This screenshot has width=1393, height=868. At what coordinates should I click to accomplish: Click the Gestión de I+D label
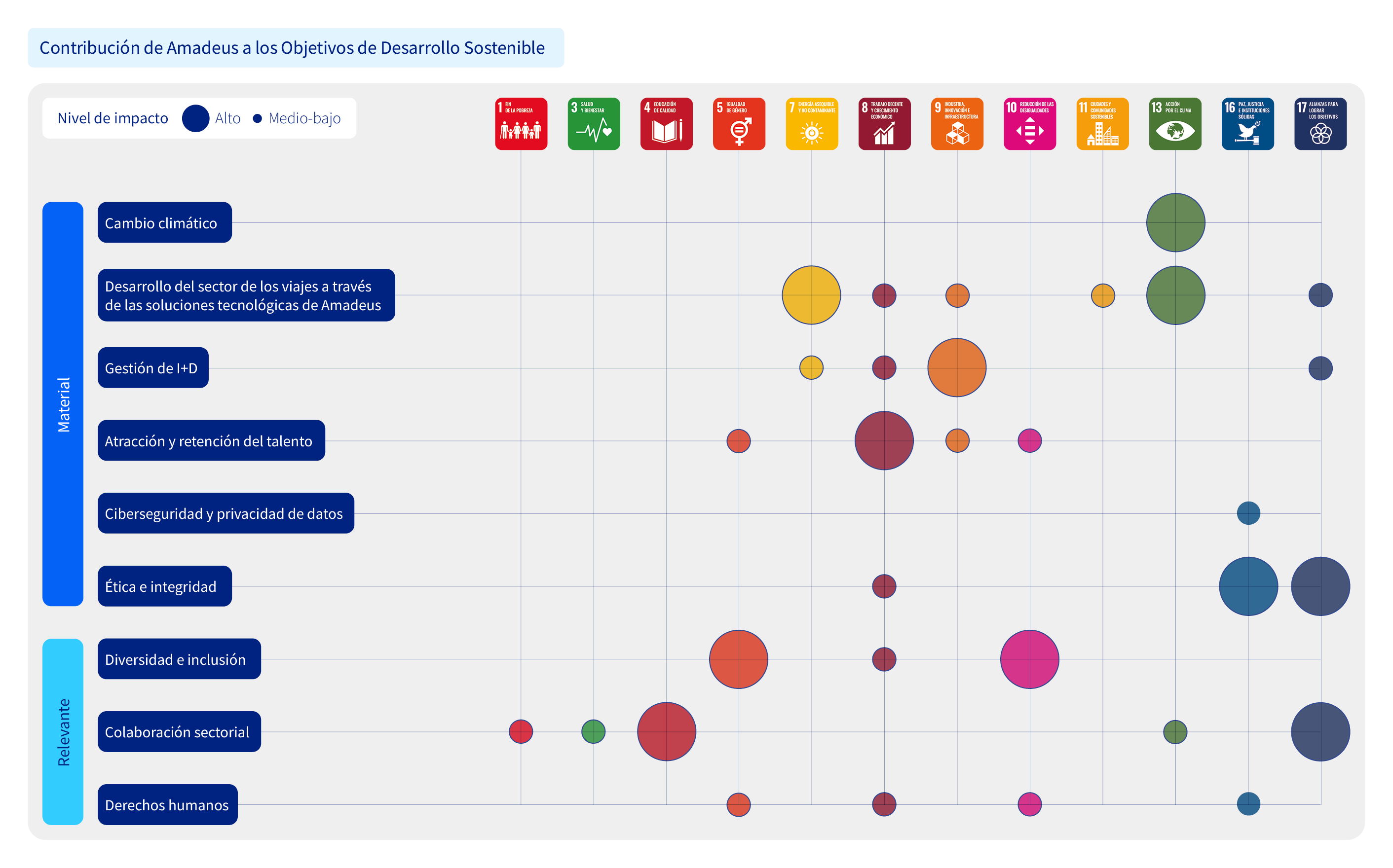point(153,368)
